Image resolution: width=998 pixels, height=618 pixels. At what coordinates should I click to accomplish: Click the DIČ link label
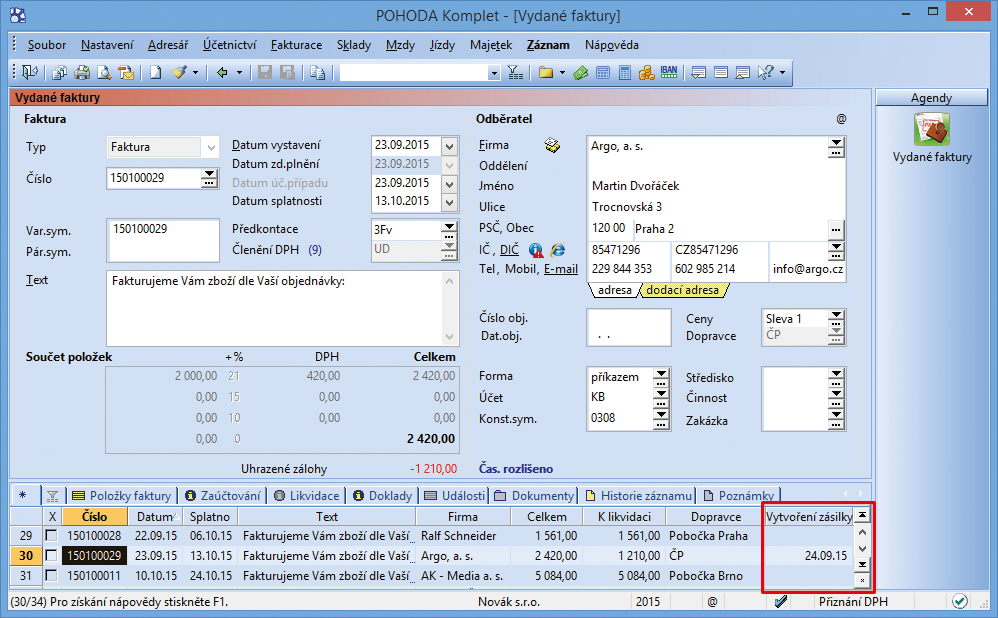(x=509, y=250)
